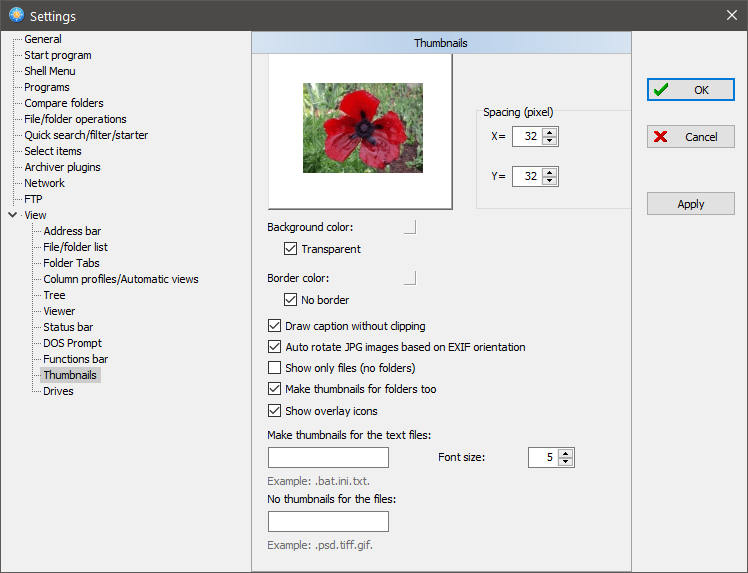Select the Select items entry
Image resolution: width=748 pixels, height=573 pixels.
coord(53,151)
